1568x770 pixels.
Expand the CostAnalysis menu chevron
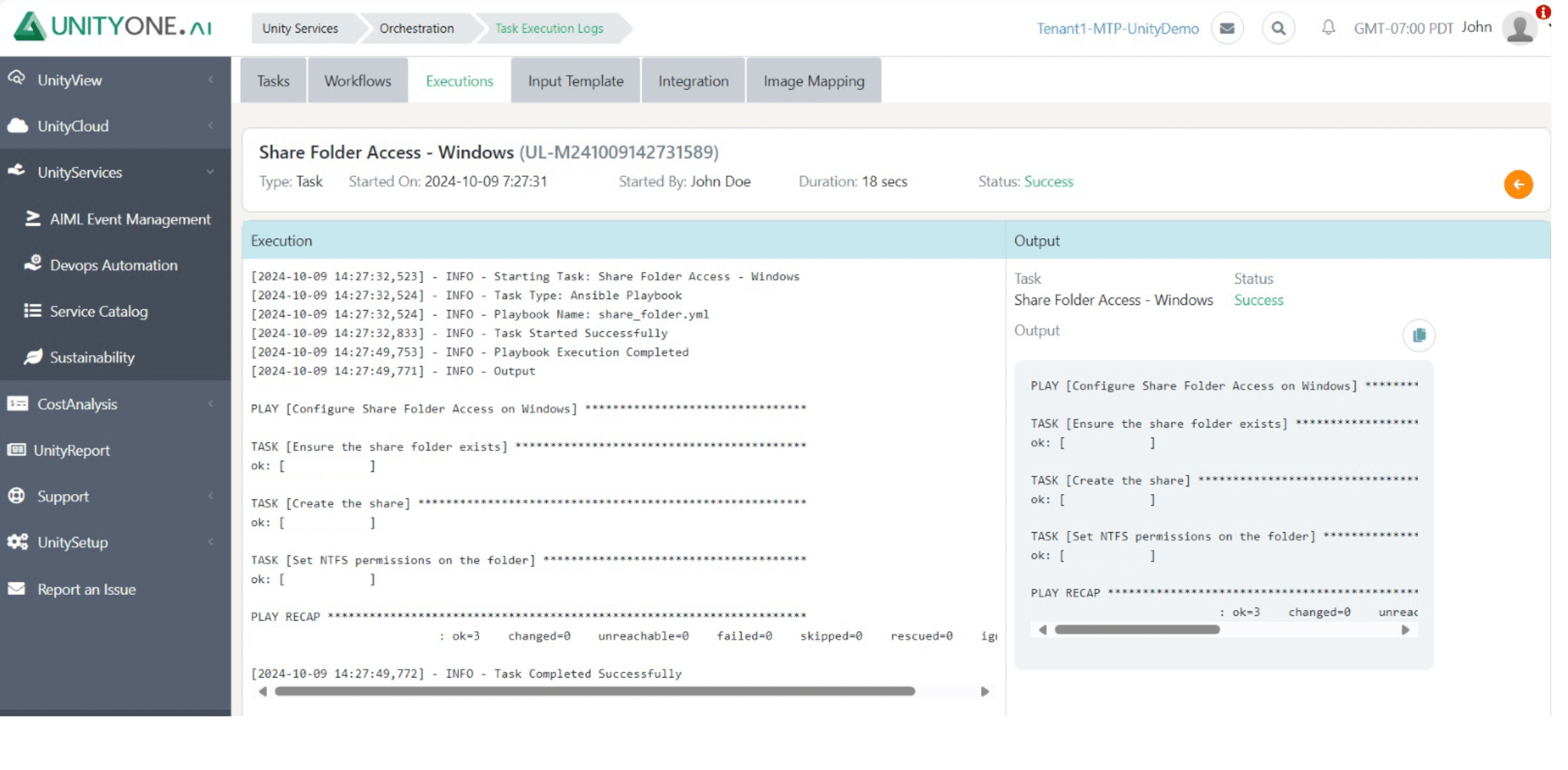[x=211, y=404]
